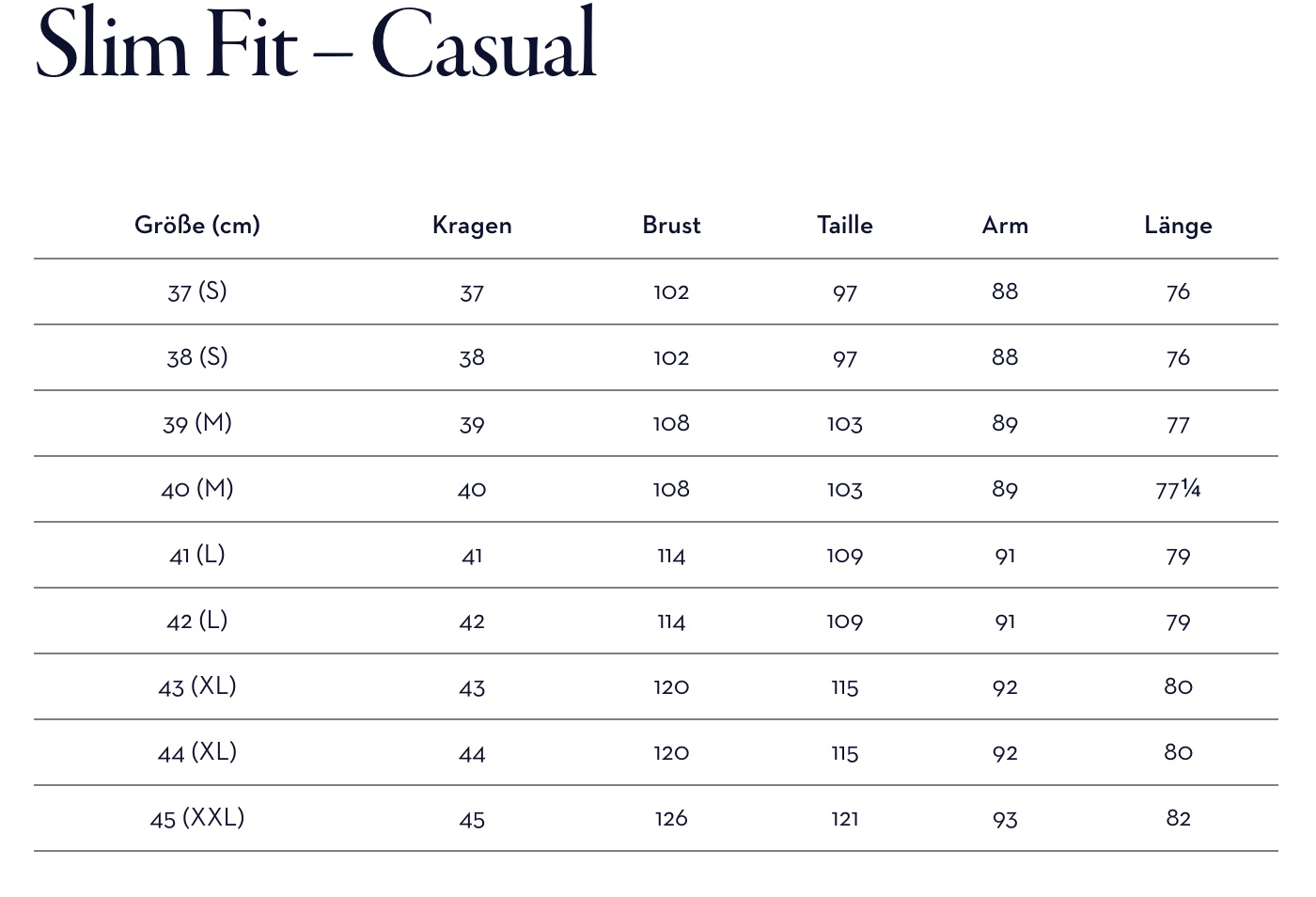This screenshot has width=1316, height=897.
Task: Select the 45 (XXL) size row label
Action: tap(197, 818)
